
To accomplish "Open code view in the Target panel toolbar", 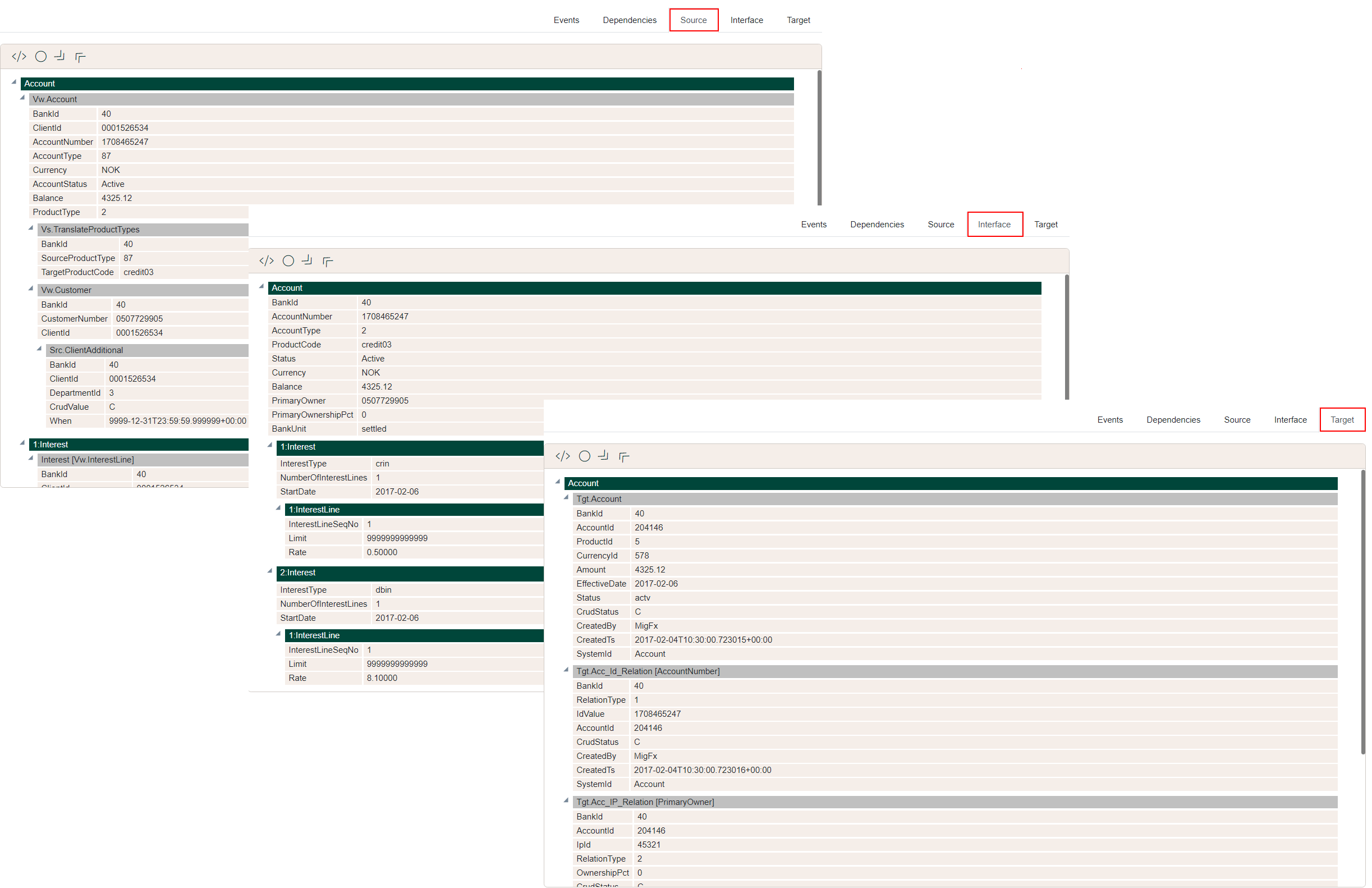I will pyautogui.click(x=563, y=456).
